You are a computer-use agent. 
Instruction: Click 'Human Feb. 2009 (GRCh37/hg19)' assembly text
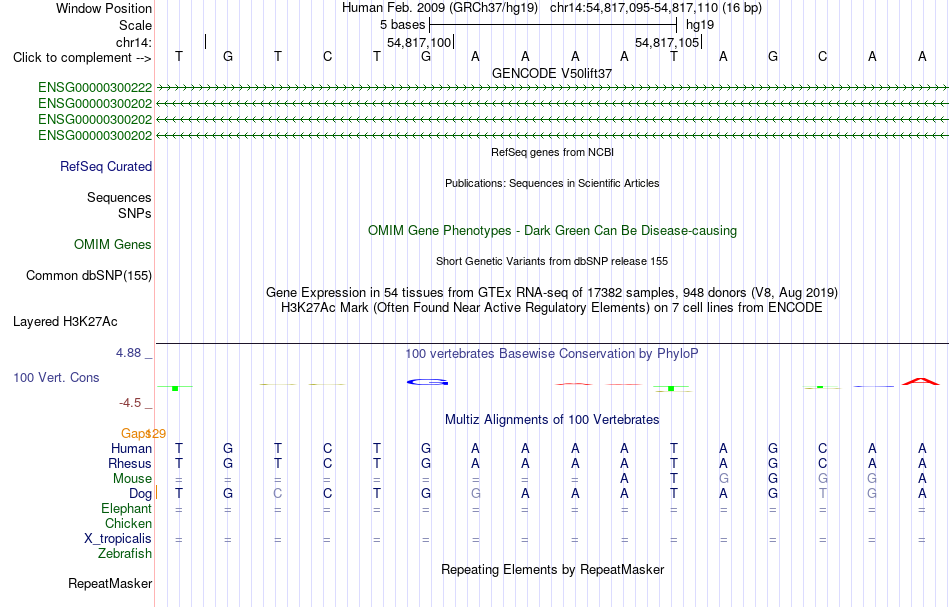[440, 8]
